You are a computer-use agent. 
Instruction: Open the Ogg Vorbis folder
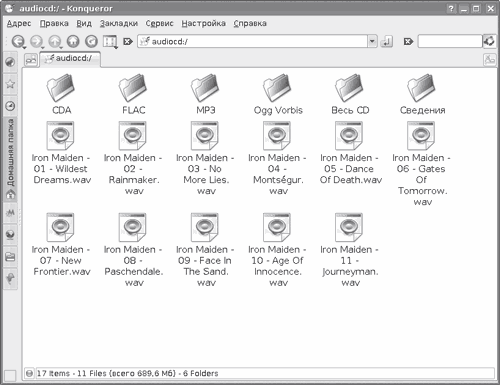[278, 94]
